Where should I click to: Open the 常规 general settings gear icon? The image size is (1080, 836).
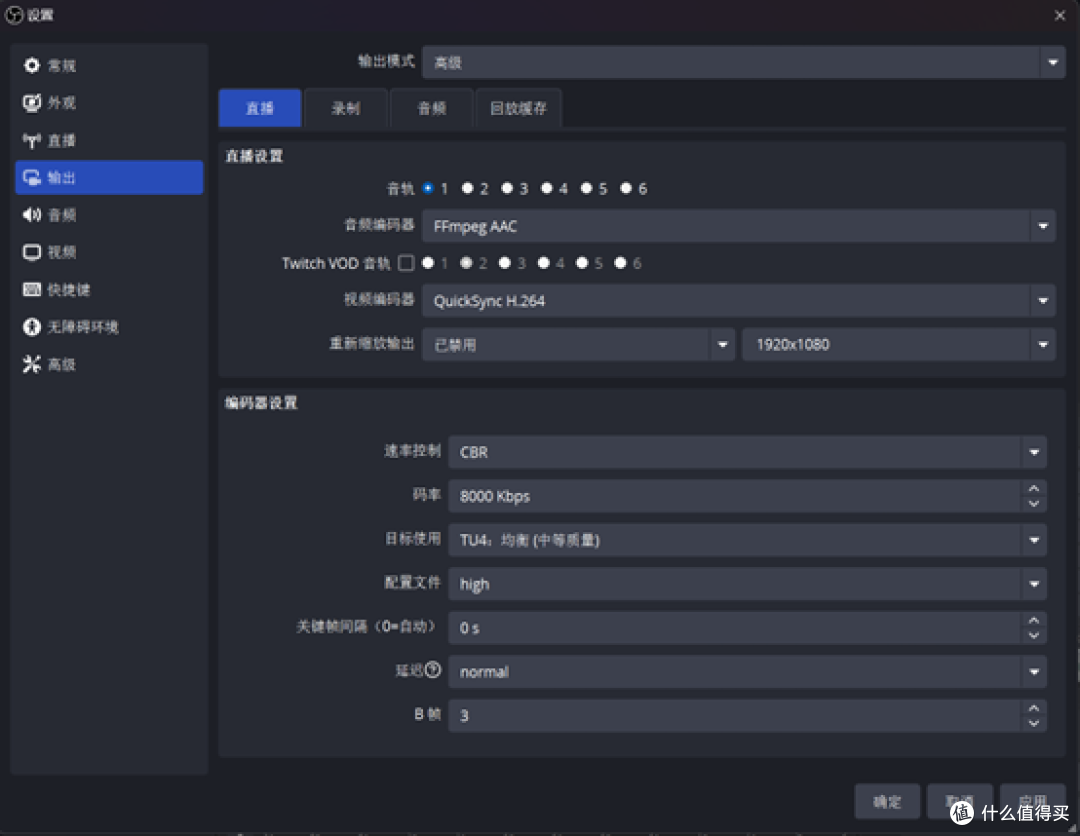32,65
